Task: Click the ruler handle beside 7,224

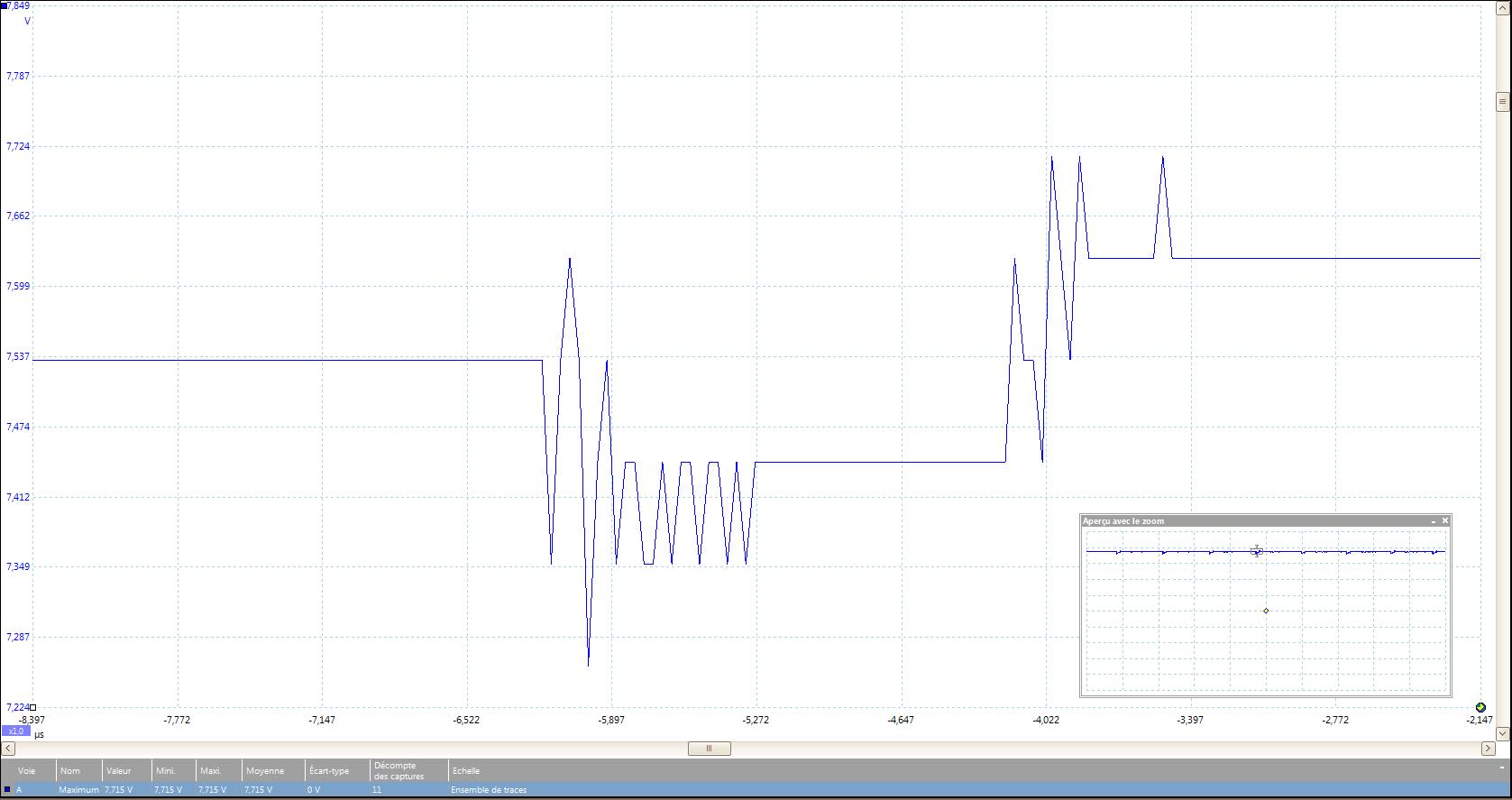Action: (33, 707)
